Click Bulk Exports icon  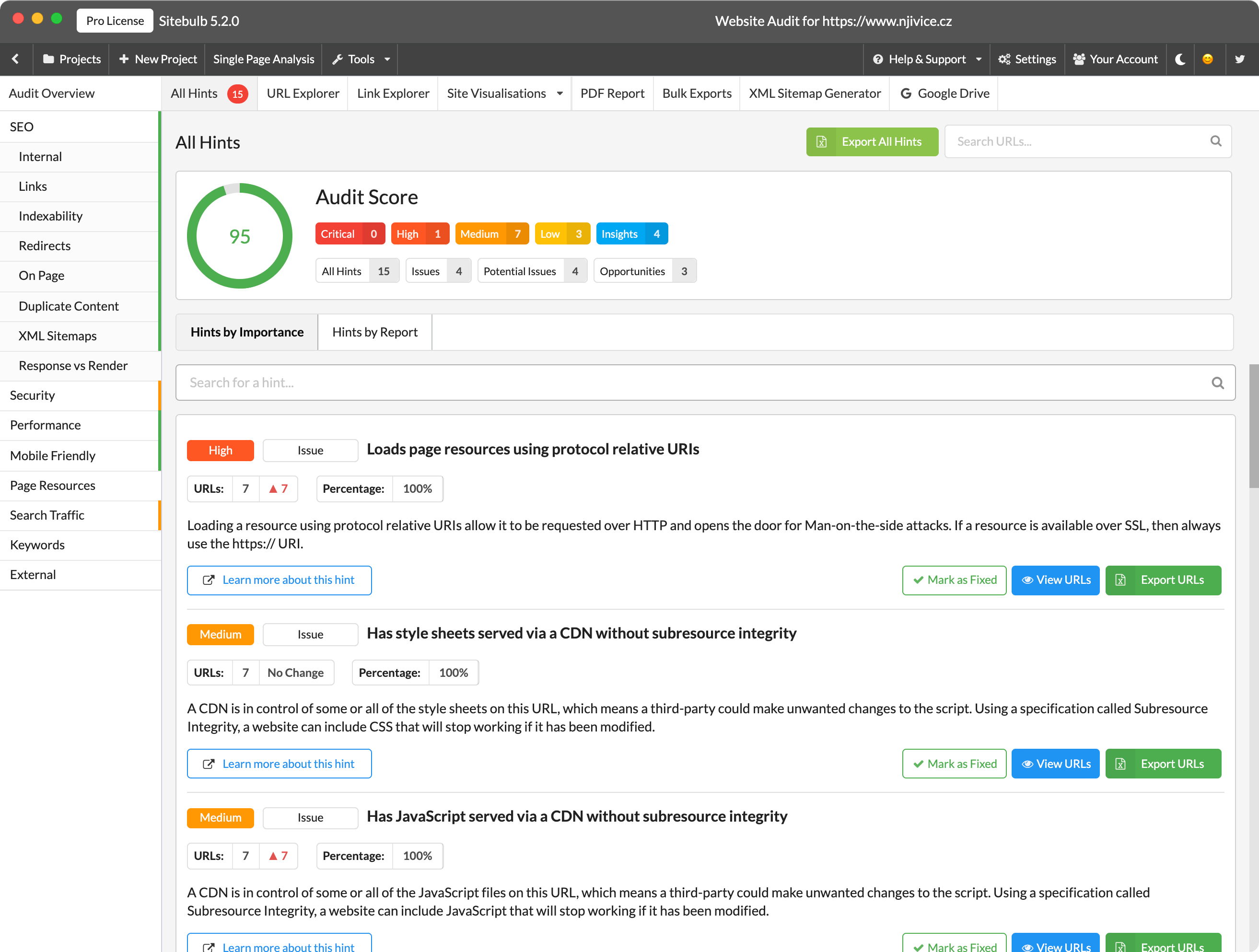click(696, 93)
